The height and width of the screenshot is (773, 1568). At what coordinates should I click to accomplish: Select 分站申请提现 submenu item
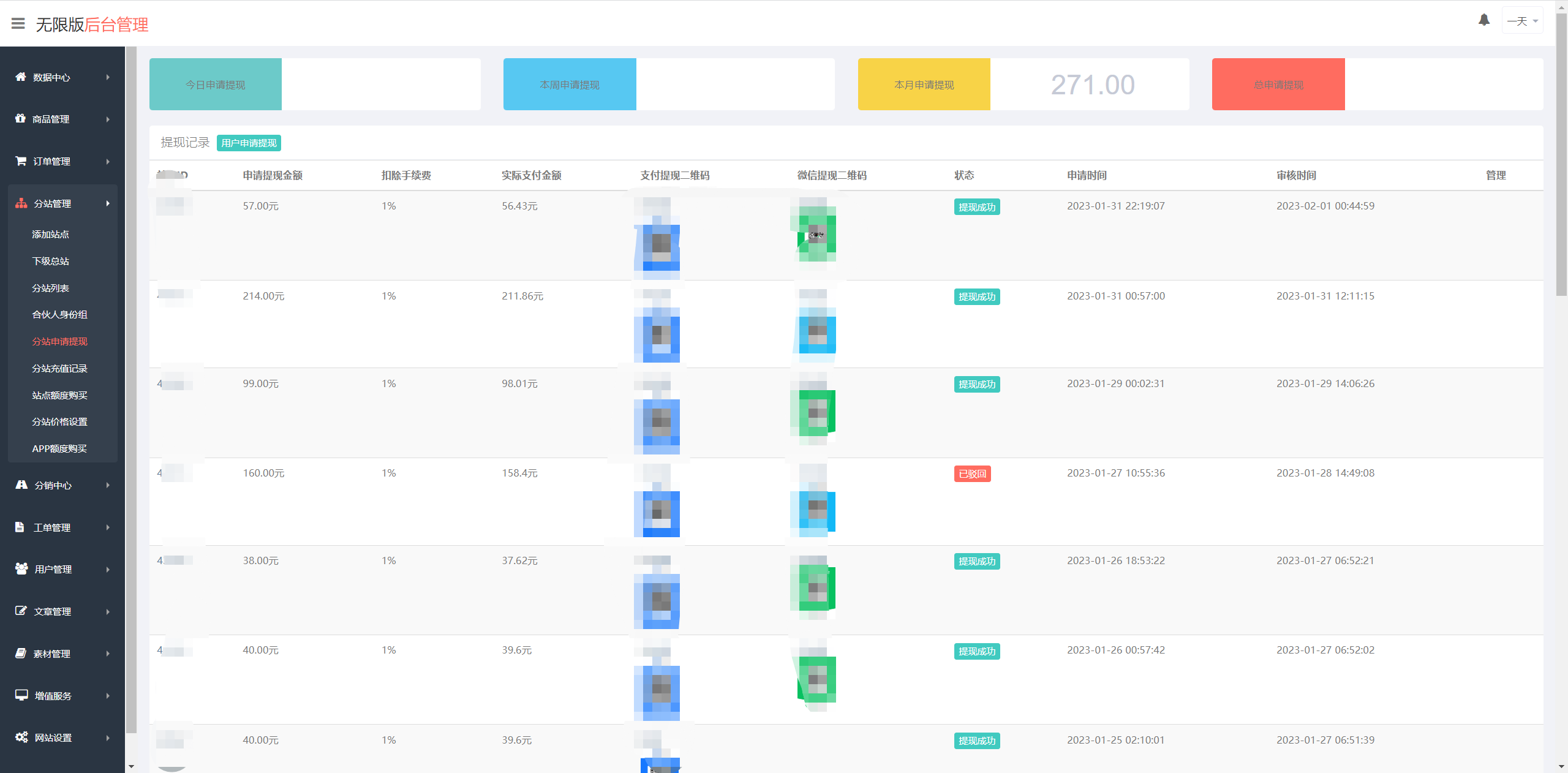tap(59, 341)
